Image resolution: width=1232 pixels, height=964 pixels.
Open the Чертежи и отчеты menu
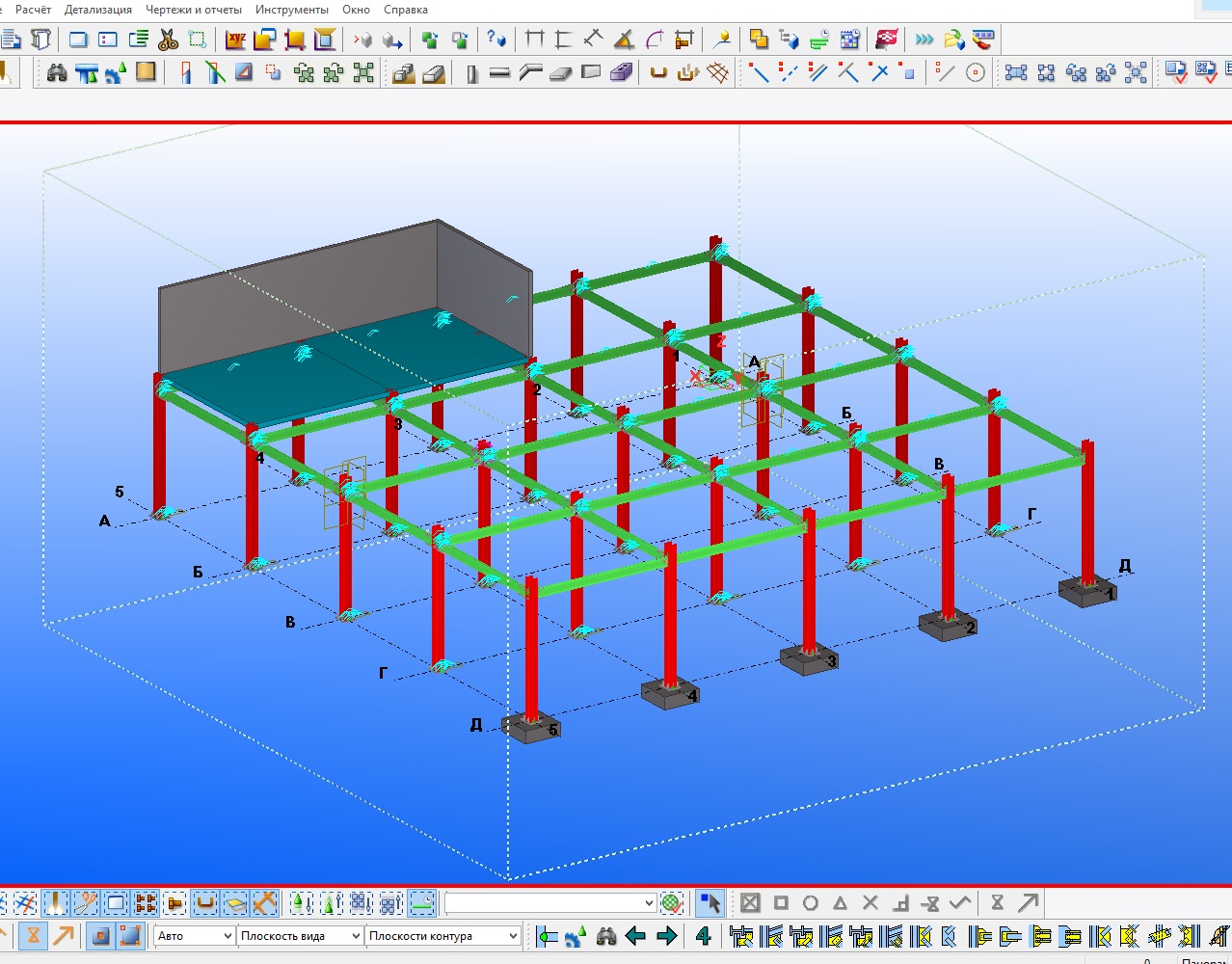(x=194, y=10)
